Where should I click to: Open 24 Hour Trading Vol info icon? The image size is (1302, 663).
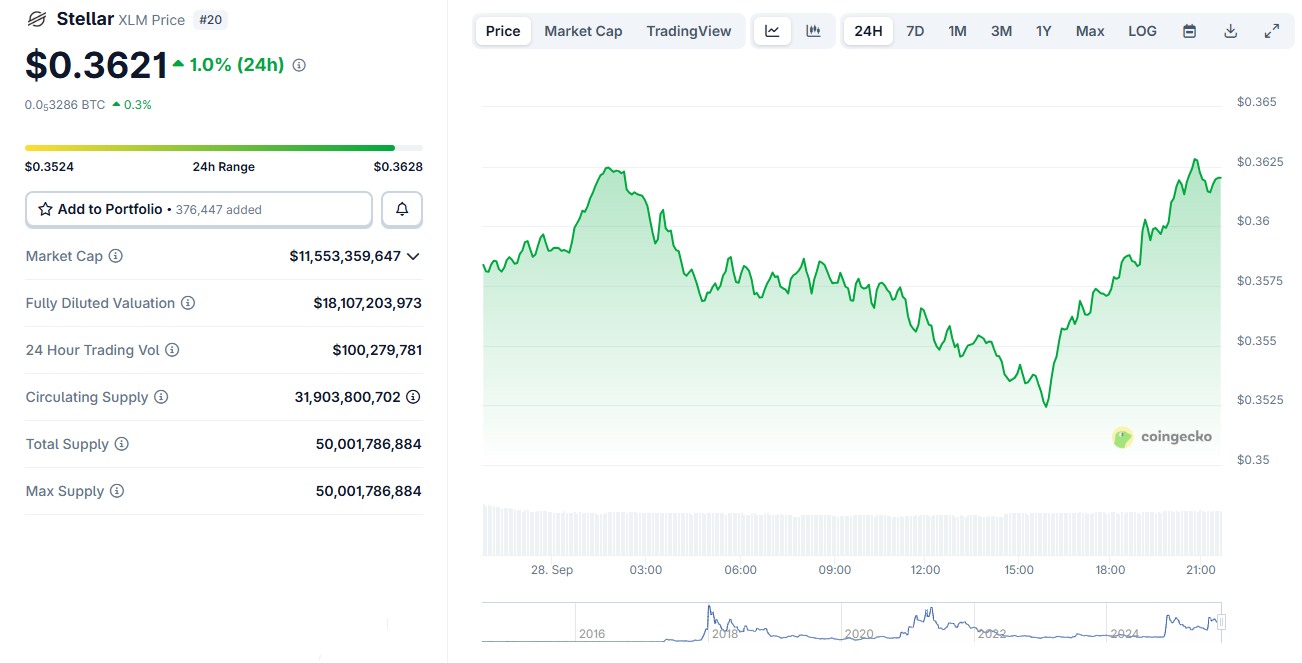tap(172, 350)
